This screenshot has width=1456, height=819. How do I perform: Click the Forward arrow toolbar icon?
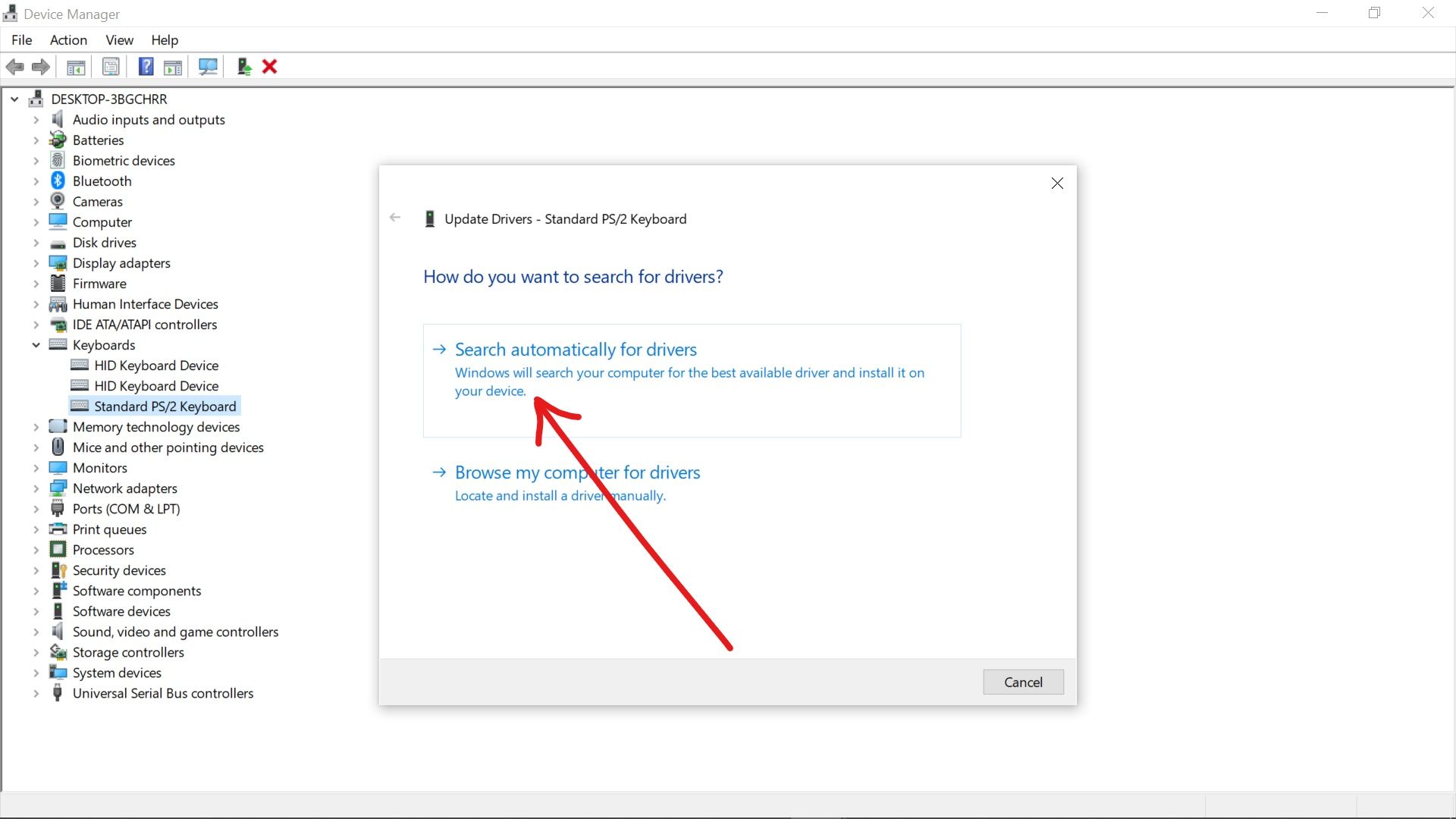click(x=41, y=67)
